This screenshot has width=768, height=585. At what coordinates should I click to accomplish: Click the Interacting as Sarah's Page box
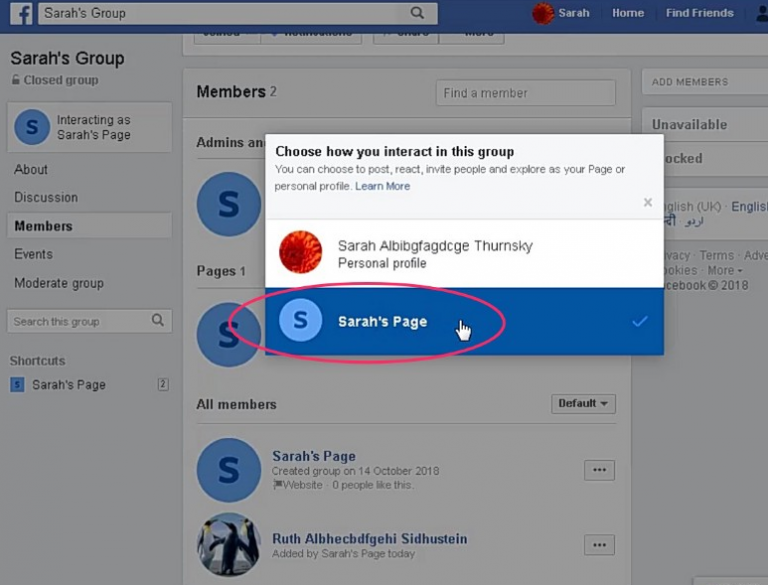coord(90,127)
